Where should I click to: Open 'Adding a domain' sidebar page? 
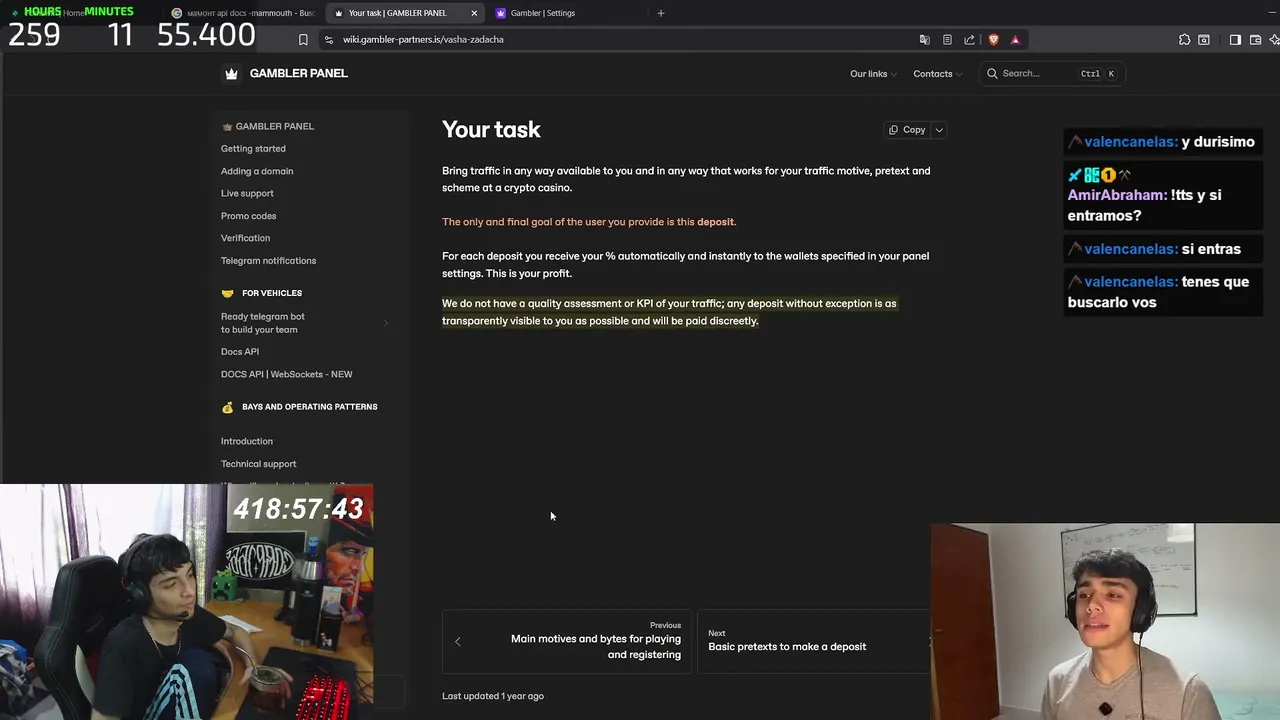click(x=257, y=171)
